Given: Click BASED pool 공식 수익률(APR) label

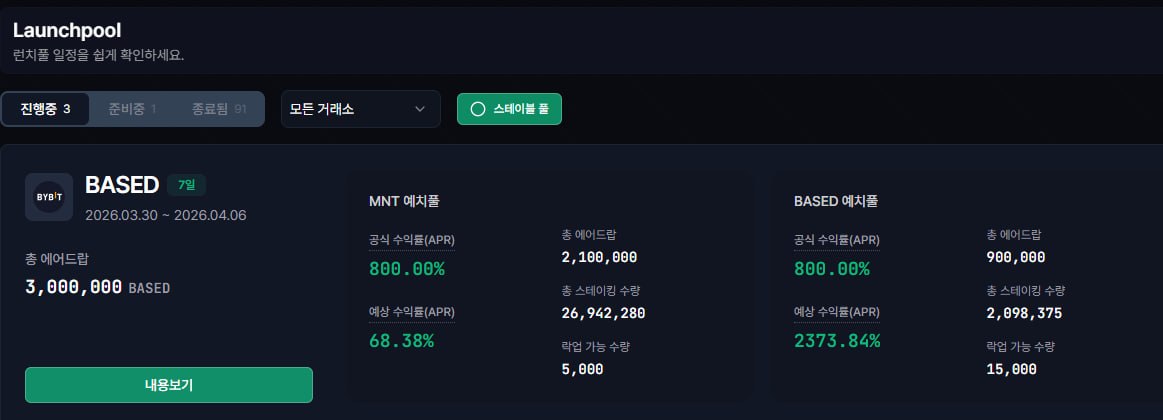Looking at the screenshot, I should tap(837, 240).
